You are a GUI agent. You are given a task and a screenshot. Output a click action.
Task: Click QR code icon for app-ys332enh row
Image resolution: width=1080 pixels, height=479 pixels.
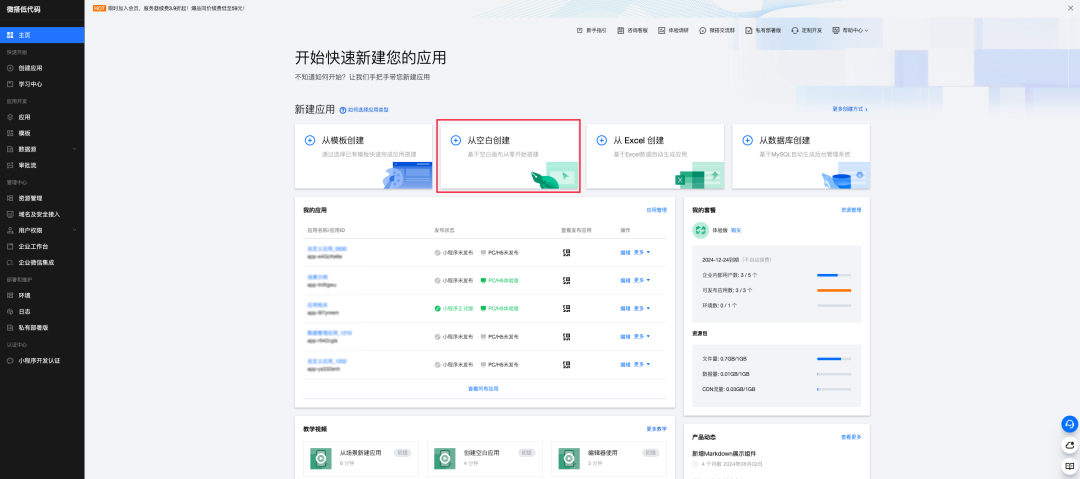pos(567,364)
